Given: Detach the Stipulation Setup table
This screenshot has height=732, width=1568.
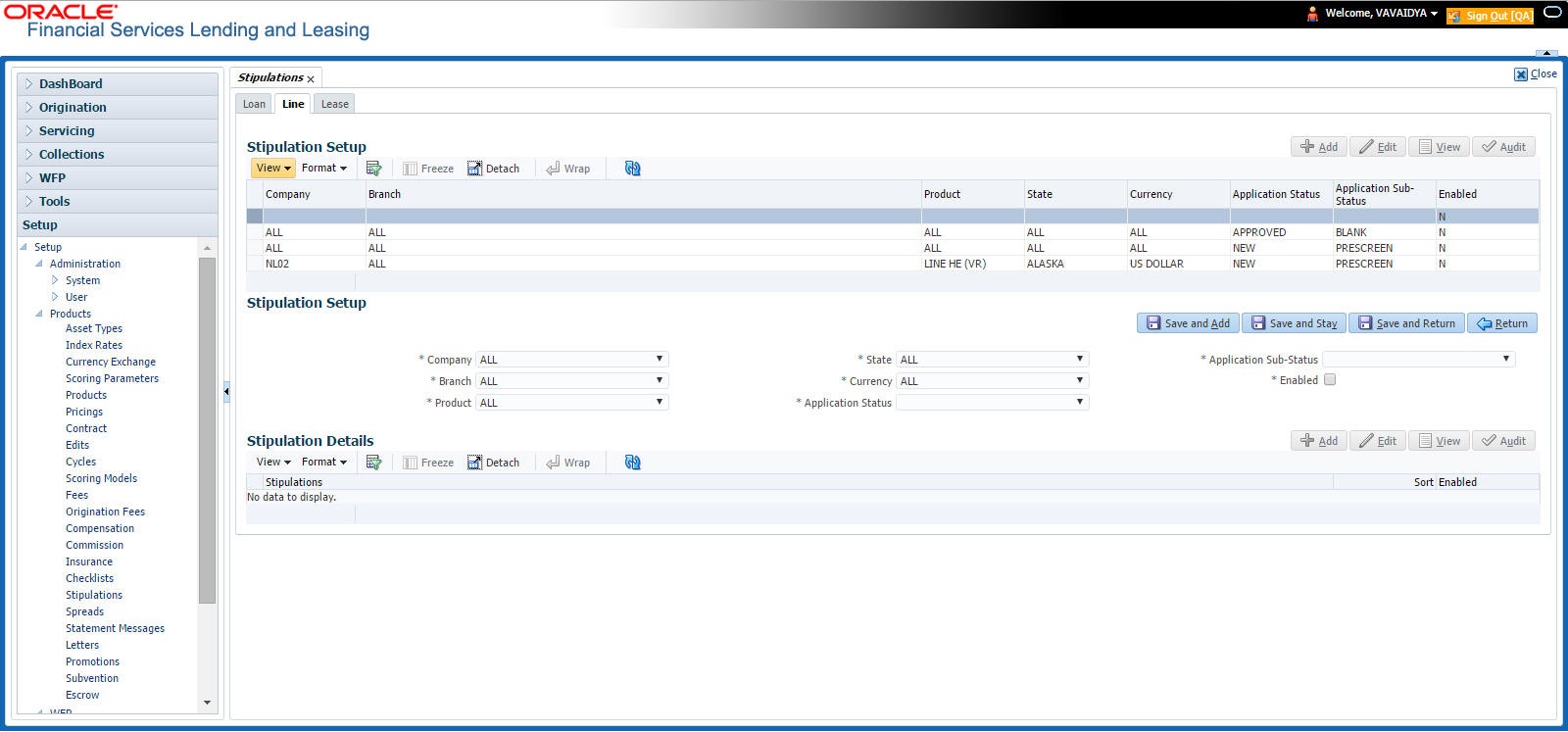Looking at the screenshot, I should pyautogui.click(x=493, y=169).
